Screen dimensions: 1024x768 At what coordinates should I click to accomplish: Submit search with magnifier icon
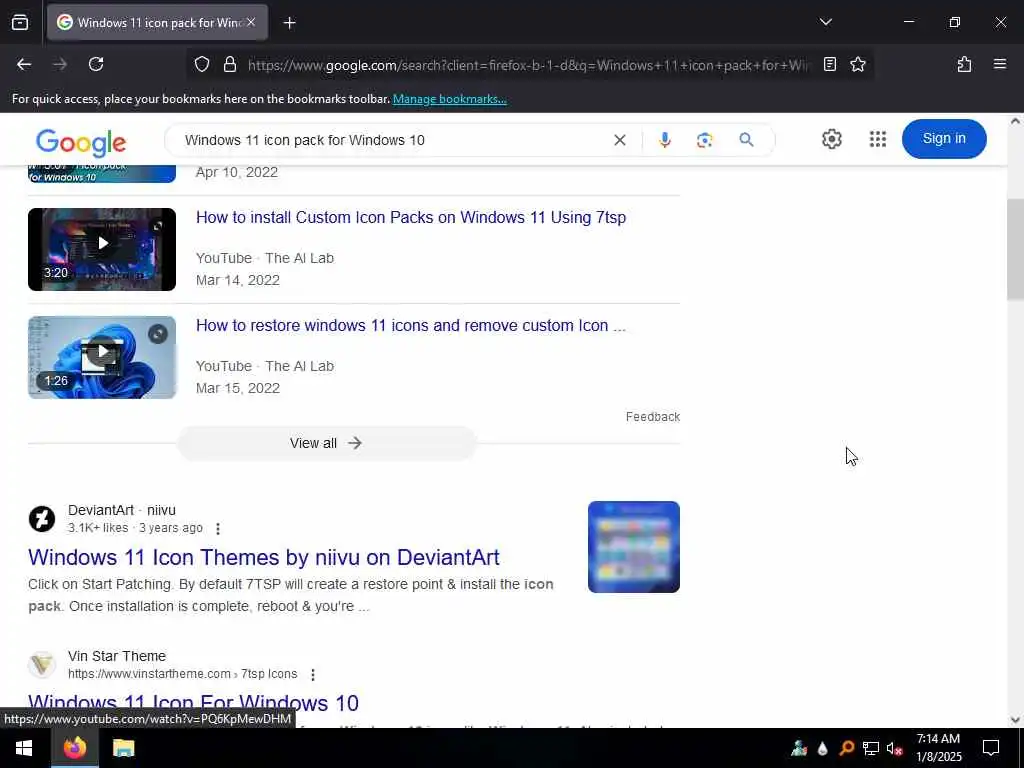746,139
